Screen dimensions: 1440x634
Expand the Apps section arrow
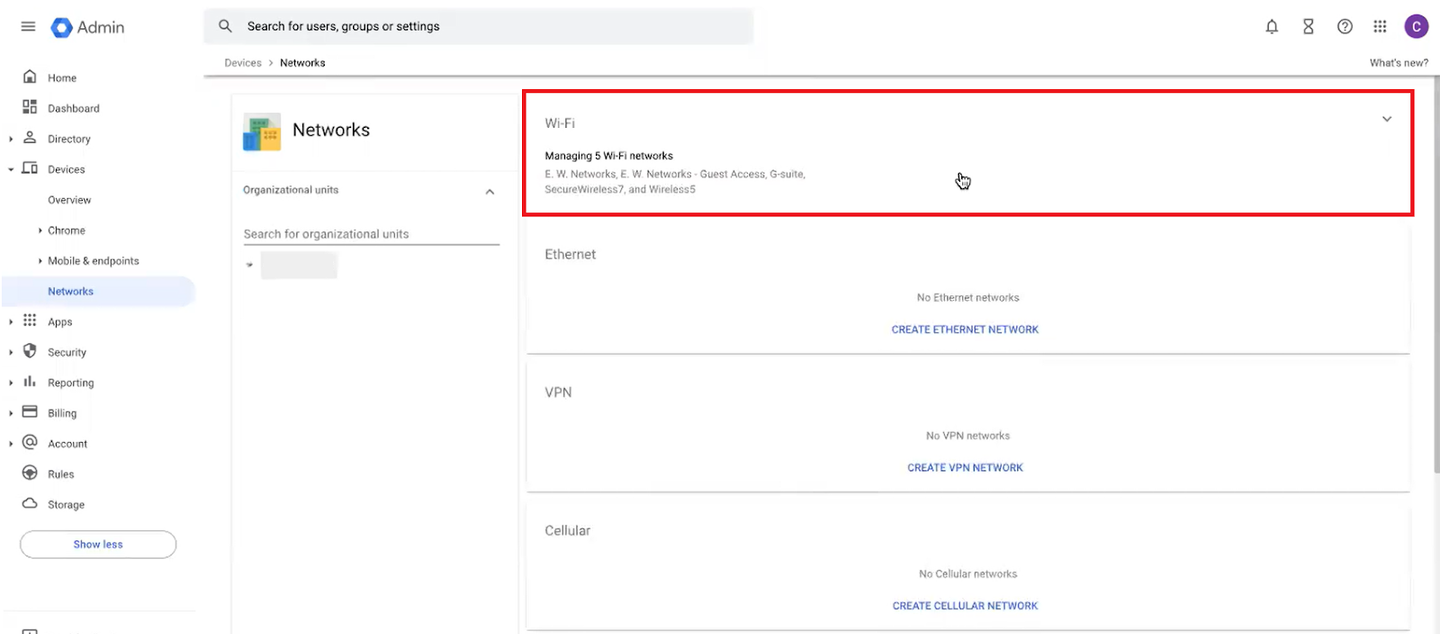[x=11, y=322]
